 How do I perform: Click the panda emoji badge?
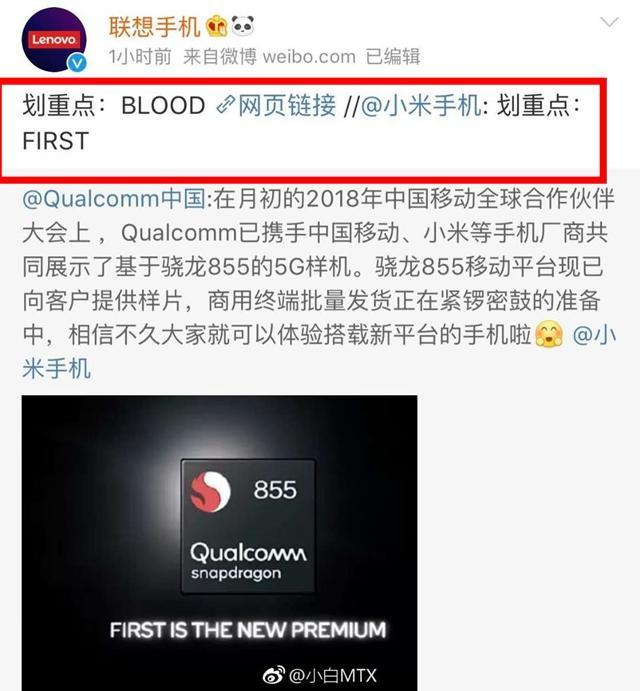click(242, 26)
